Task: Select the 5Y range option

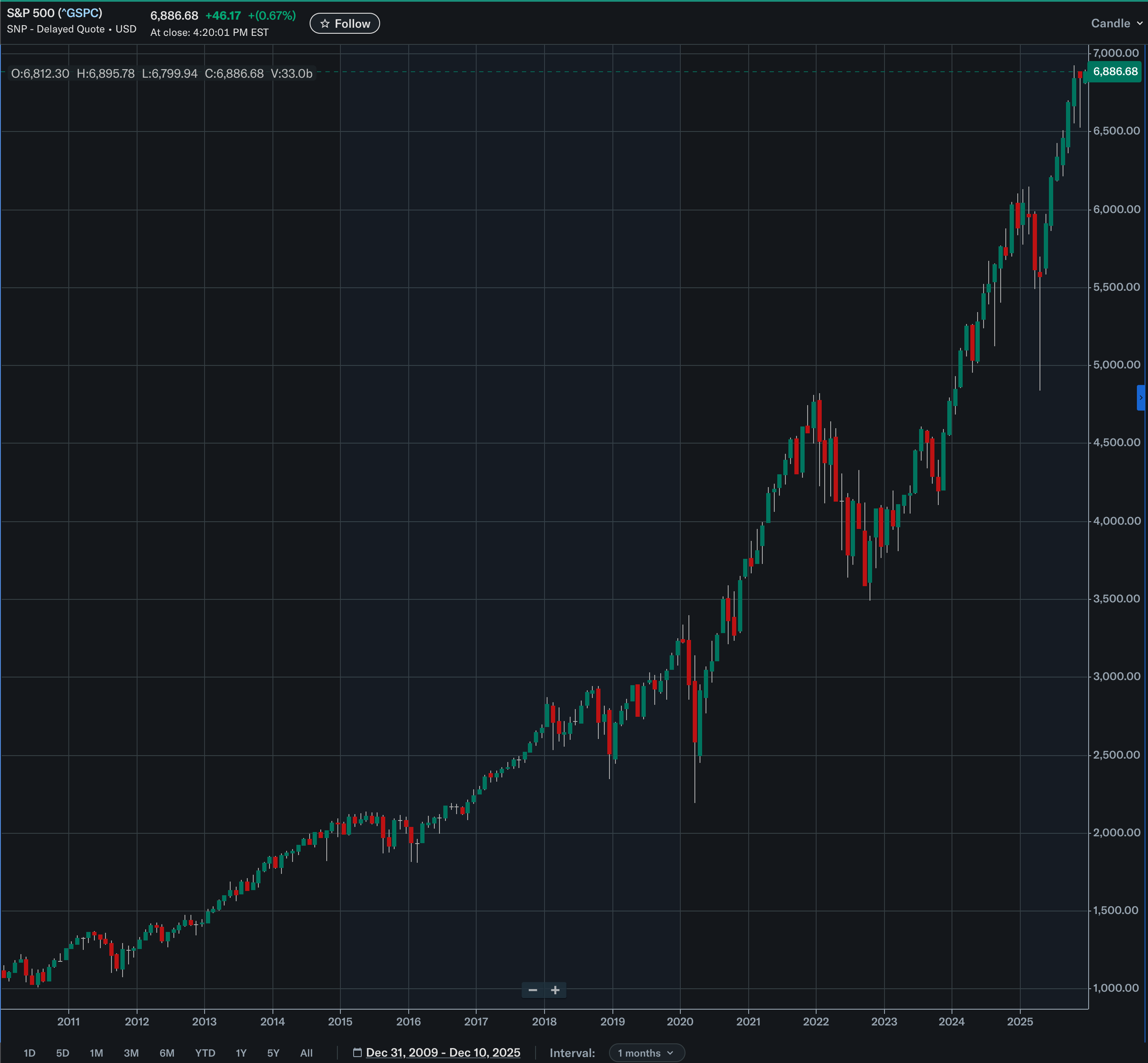Action: (x=273, y=1053)
